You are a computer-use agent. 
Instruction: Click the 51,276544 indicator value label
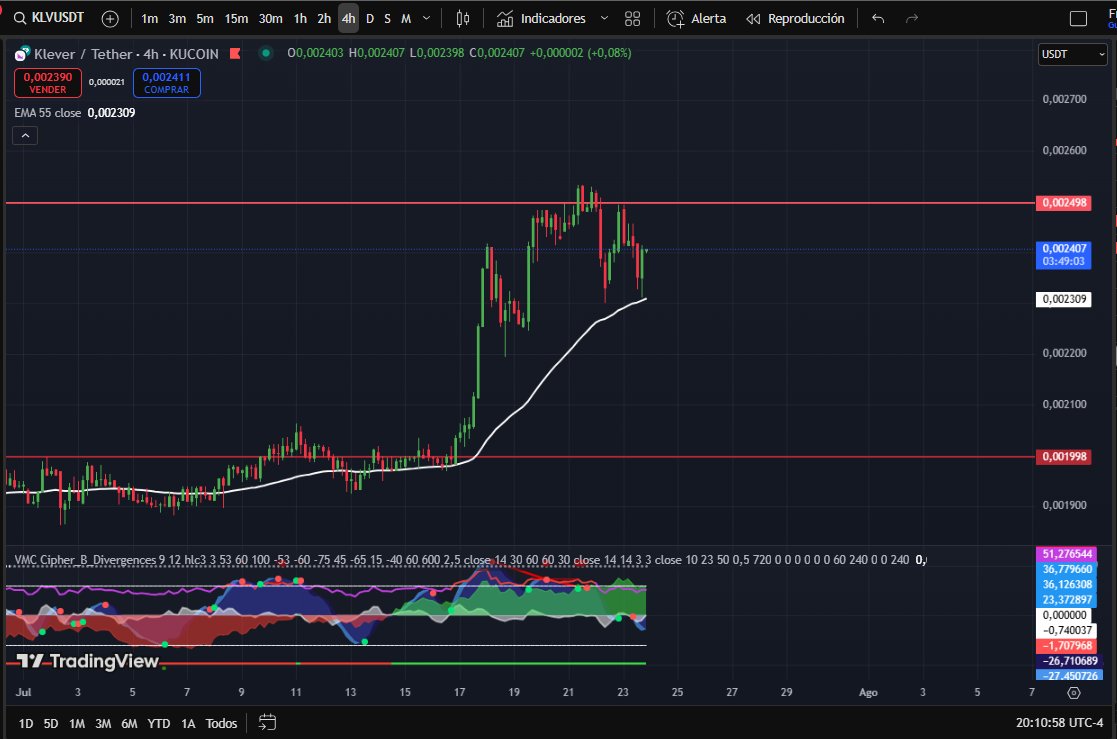click(x=1066, y=554)
